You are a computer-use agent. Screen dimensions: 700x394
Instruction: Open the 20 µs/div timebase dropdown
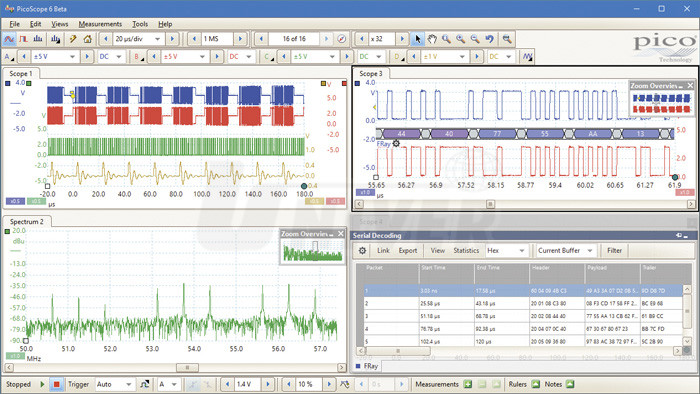pyautogui.click(x=138, y=39)
